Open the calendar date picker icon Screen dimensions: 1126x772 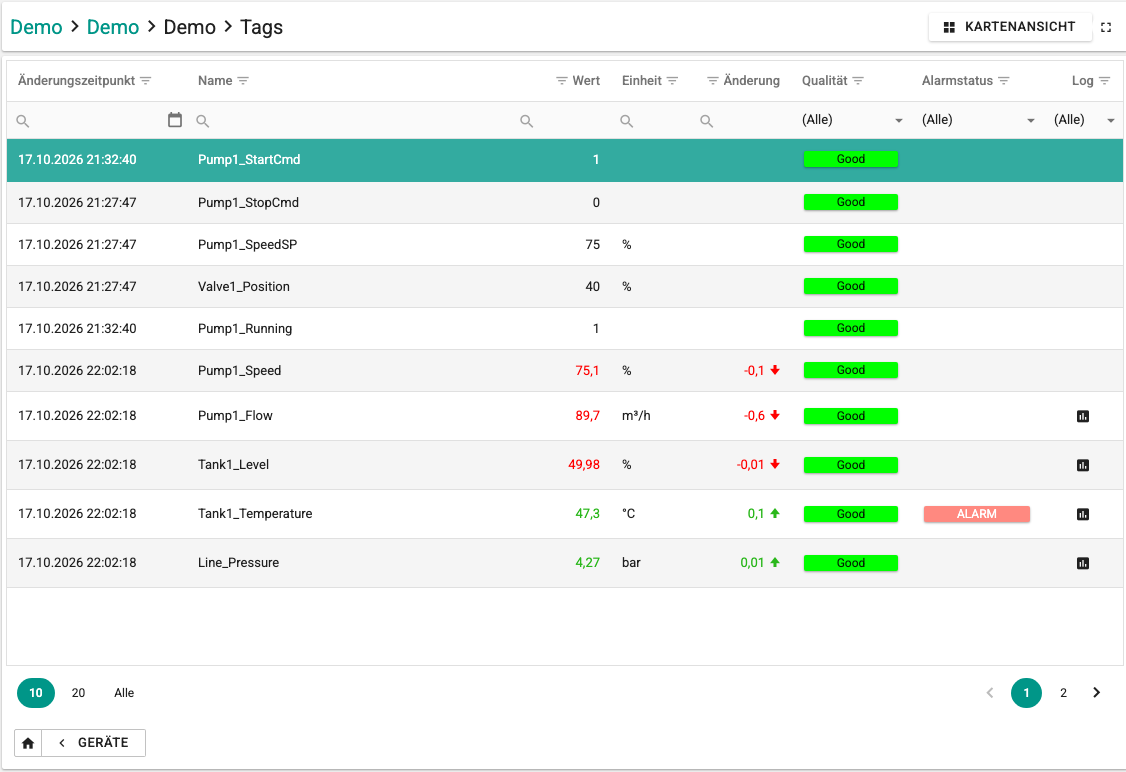(x=175, y=120)
